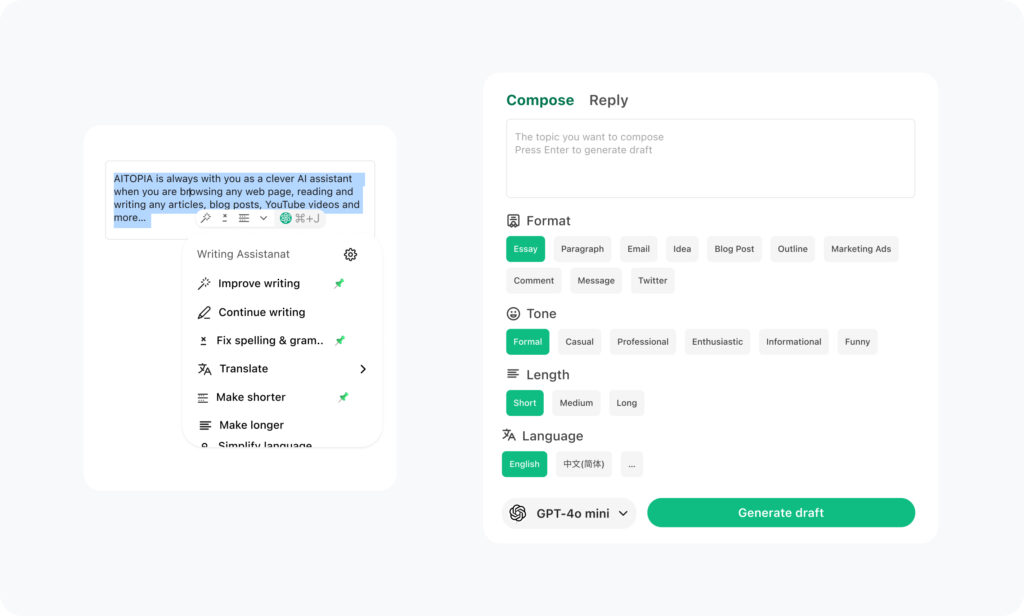This screenshot has width=1024, height=616.
Task: Open Writing Assistant settings gear
Action: [x=350, y=254]
